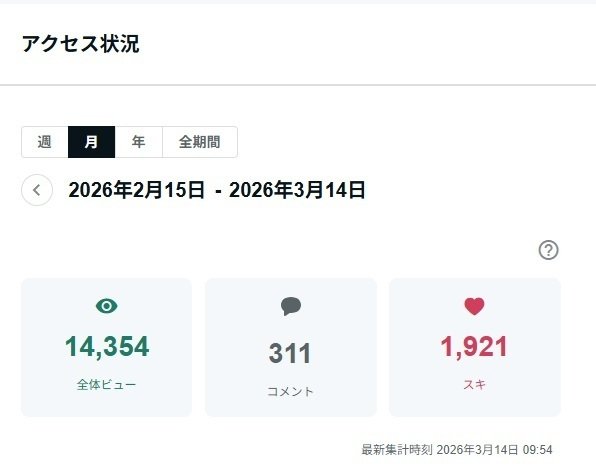Click the help question mark icon
Screen dimensions: 596x467
click(548, 250)
